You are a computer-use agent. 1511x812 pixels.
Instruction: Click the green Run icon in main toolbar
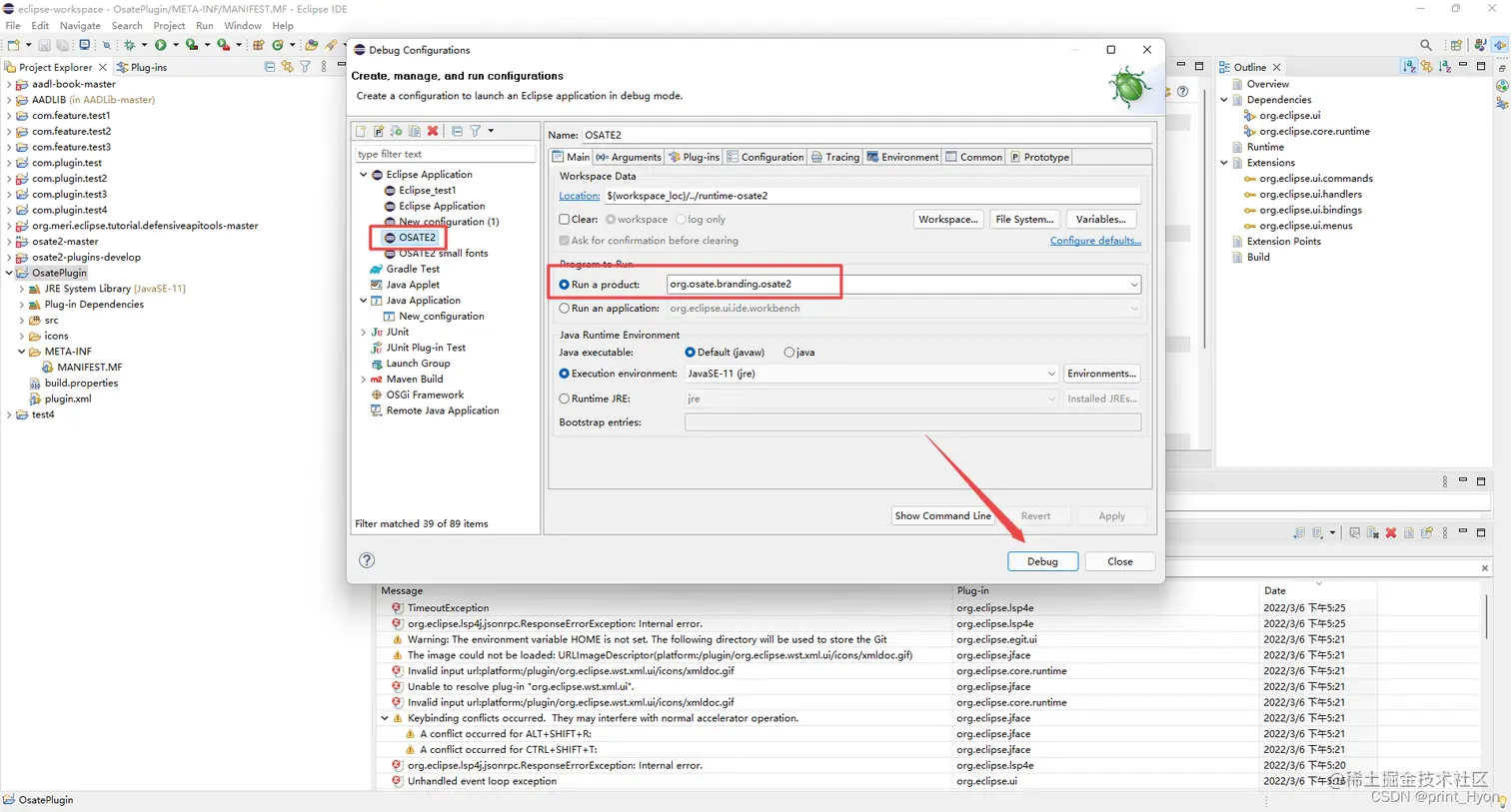[x=160, y=45]
